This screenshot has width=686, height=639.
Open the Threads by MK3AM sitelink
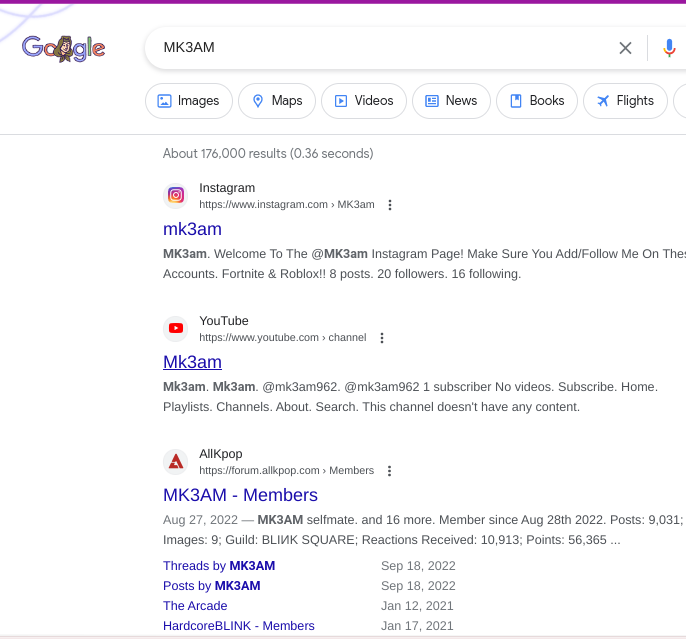coord(219,566)
